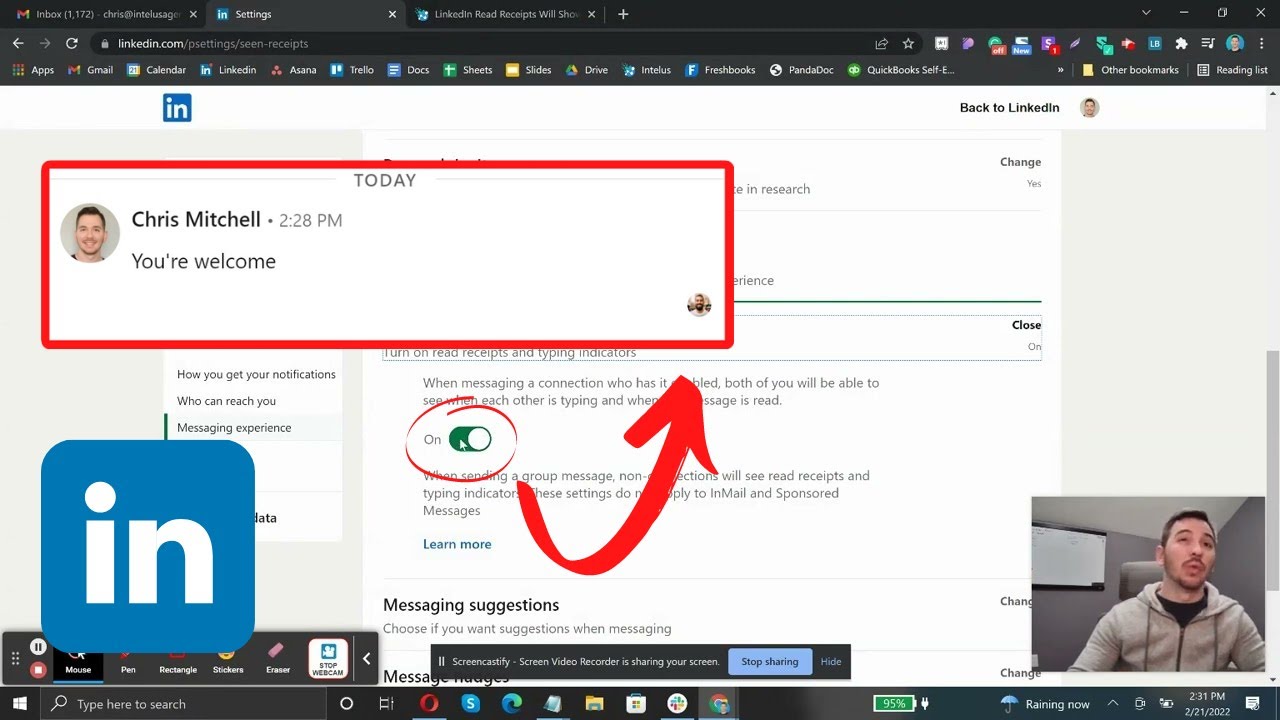
Task: Open Microsoft Edge from the taskbar
Action: [512, 704]
